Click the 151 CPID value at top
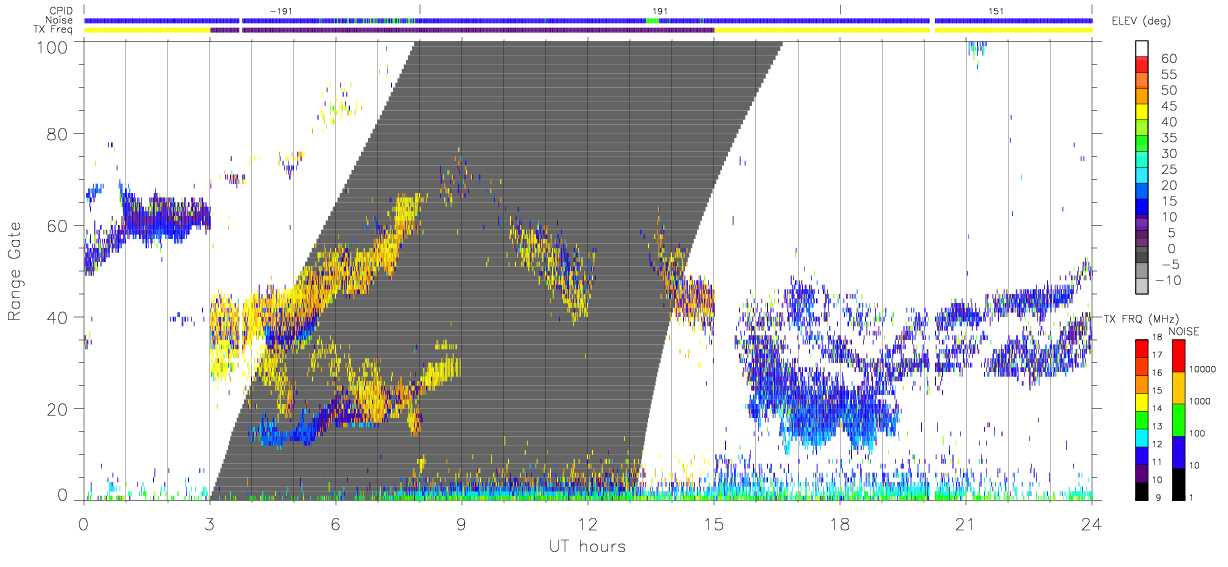Image resolution: width=1228 pixels, height=567 pixels. tap(996, 11)
